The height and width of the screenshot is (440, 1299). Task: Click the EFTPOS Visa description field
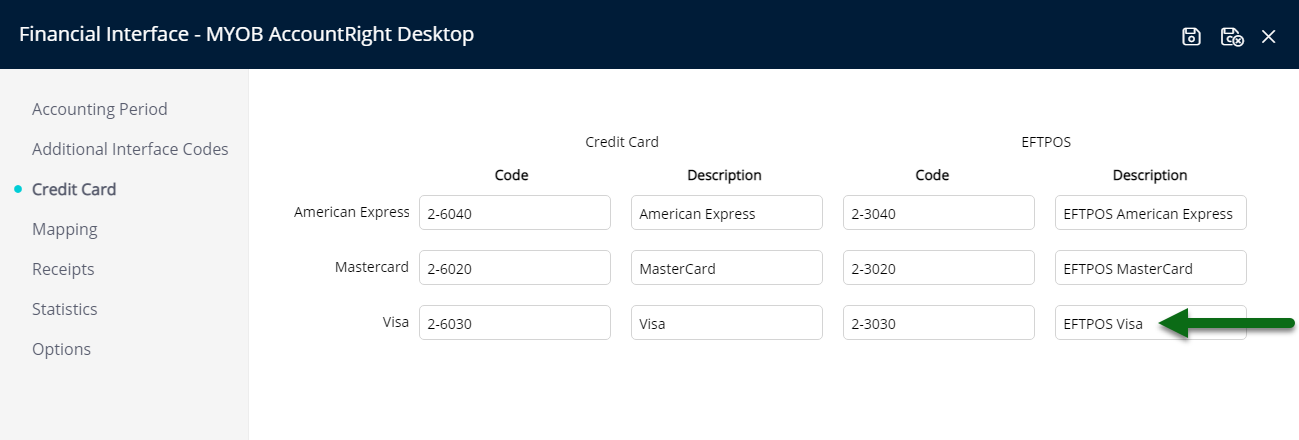1151,322
